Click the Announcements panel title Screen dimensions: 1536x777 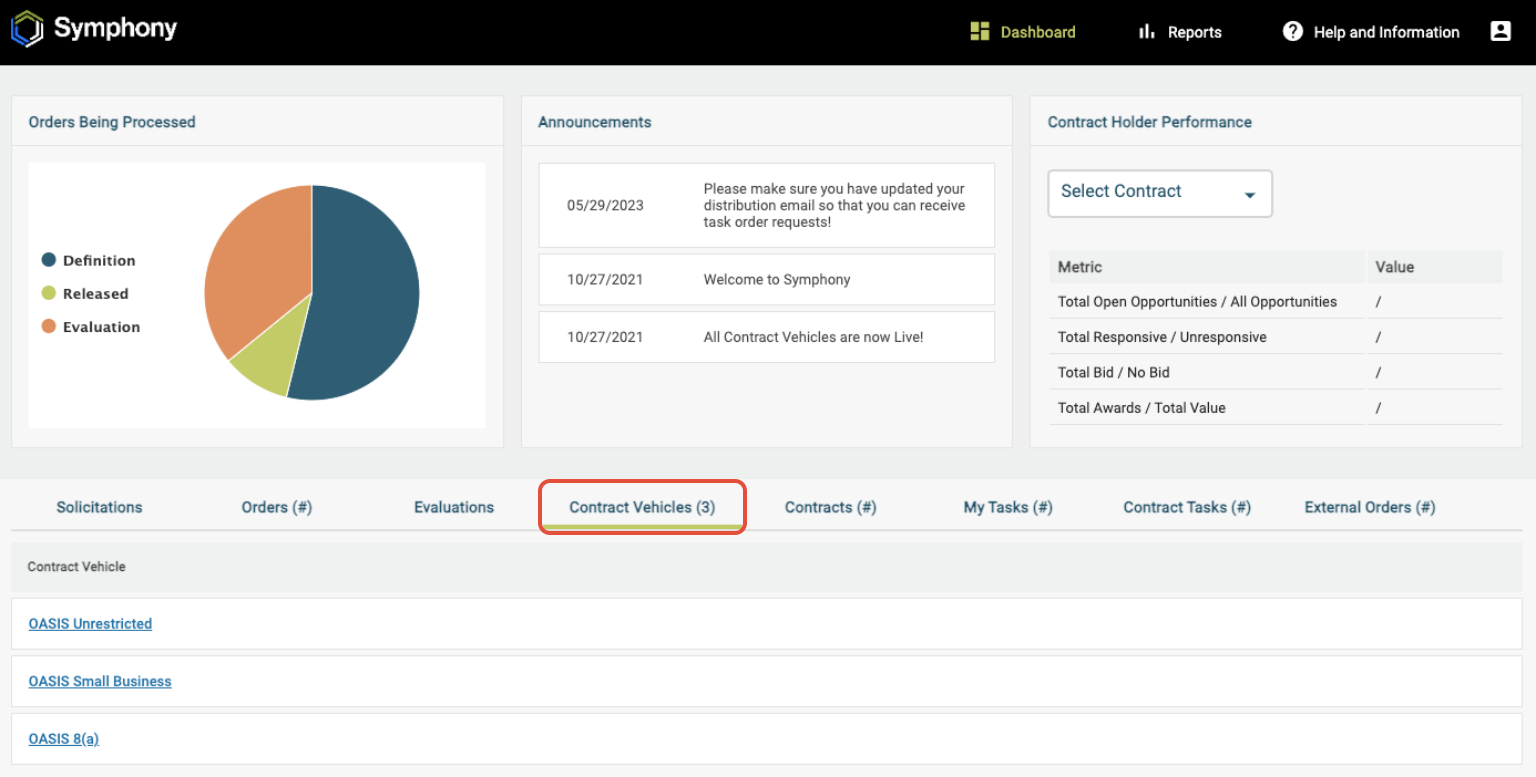[595, 122]
